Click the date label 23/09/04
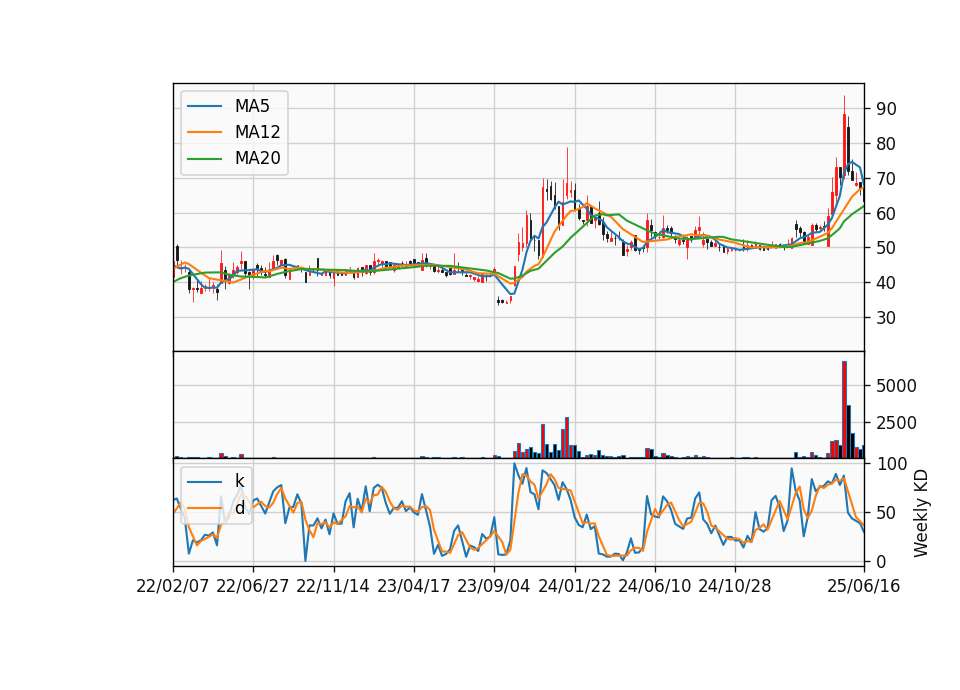The image size is (960, 690). point(493,586)
